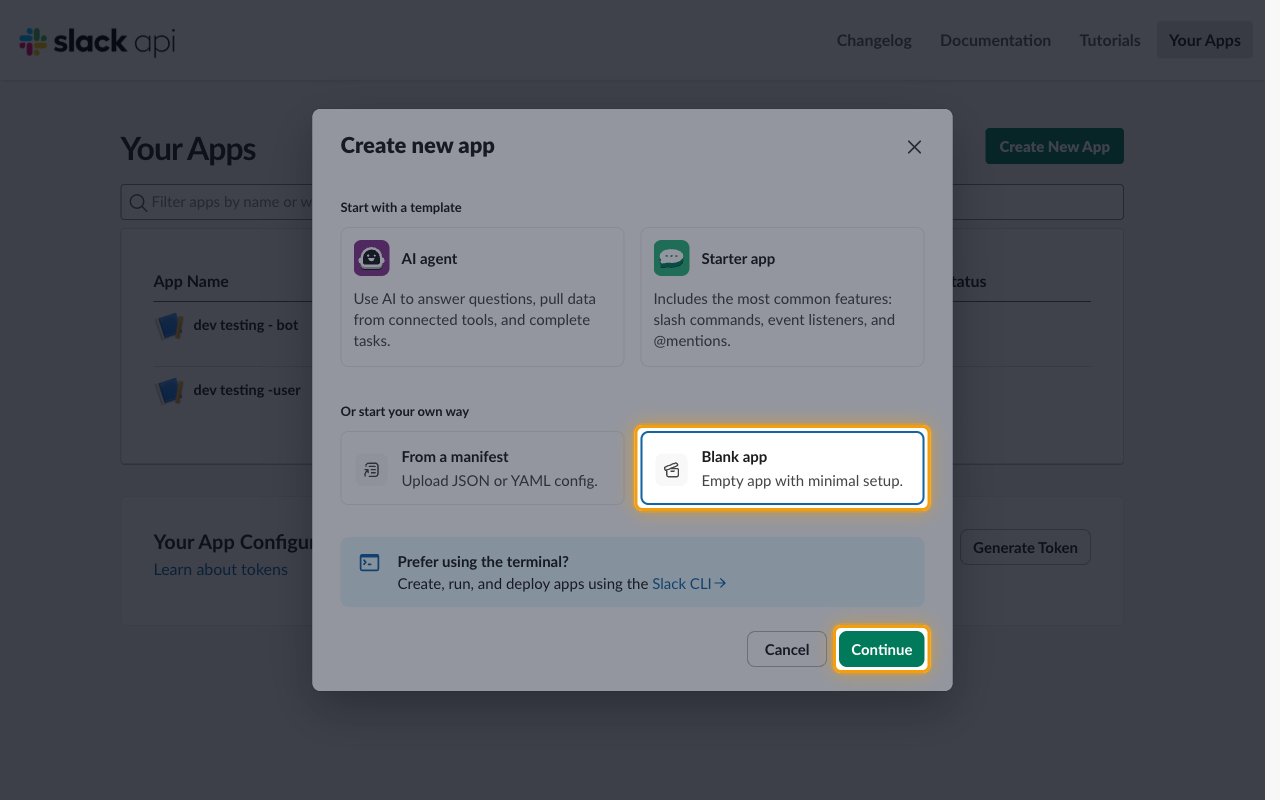Screen dimensions: 1280x800
Task: Click the Generate Token button
Action: click(x=1025, y=547)
